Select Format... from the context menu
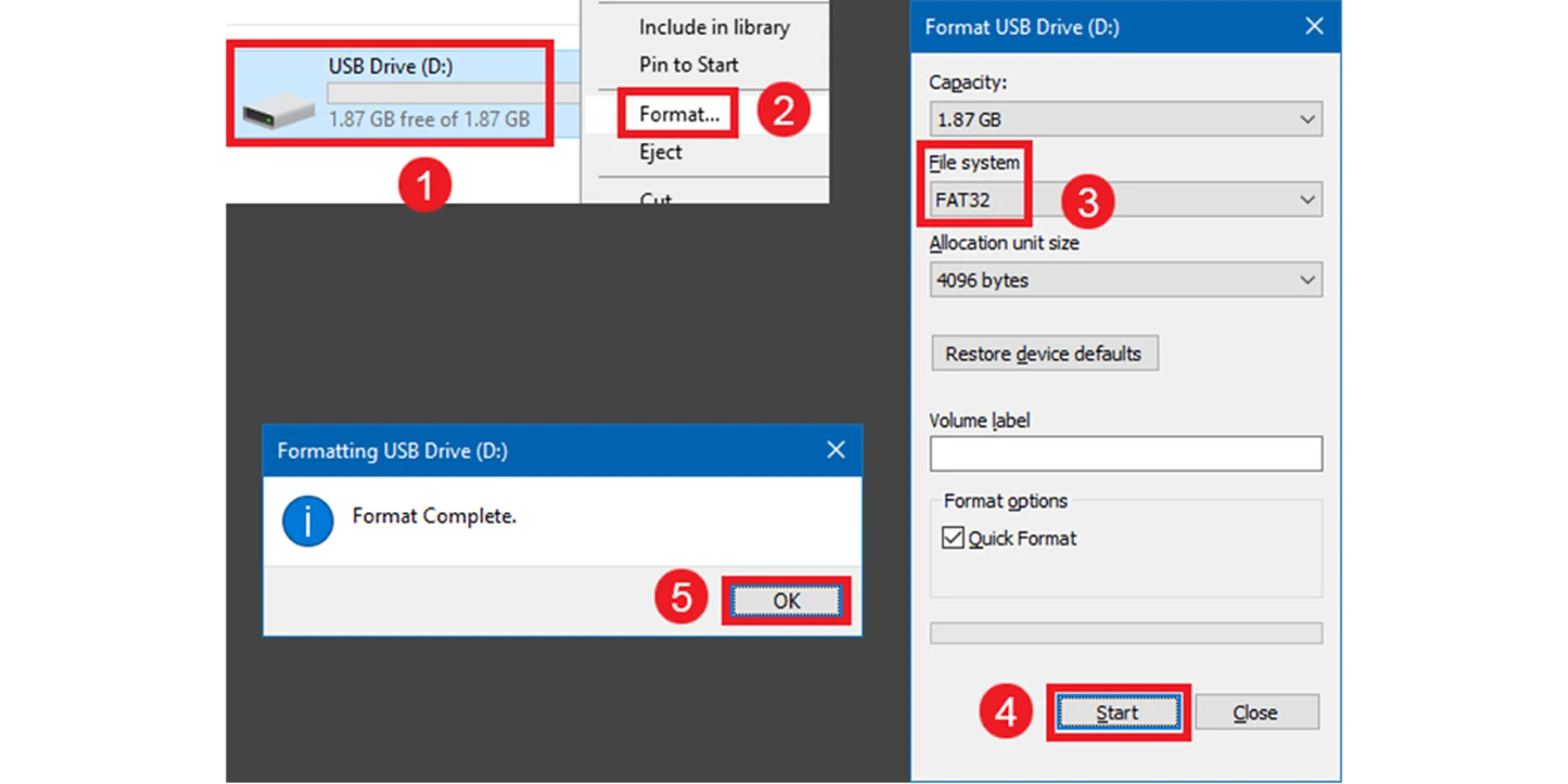The image size is (1568, 784). (x=679, y=113)
